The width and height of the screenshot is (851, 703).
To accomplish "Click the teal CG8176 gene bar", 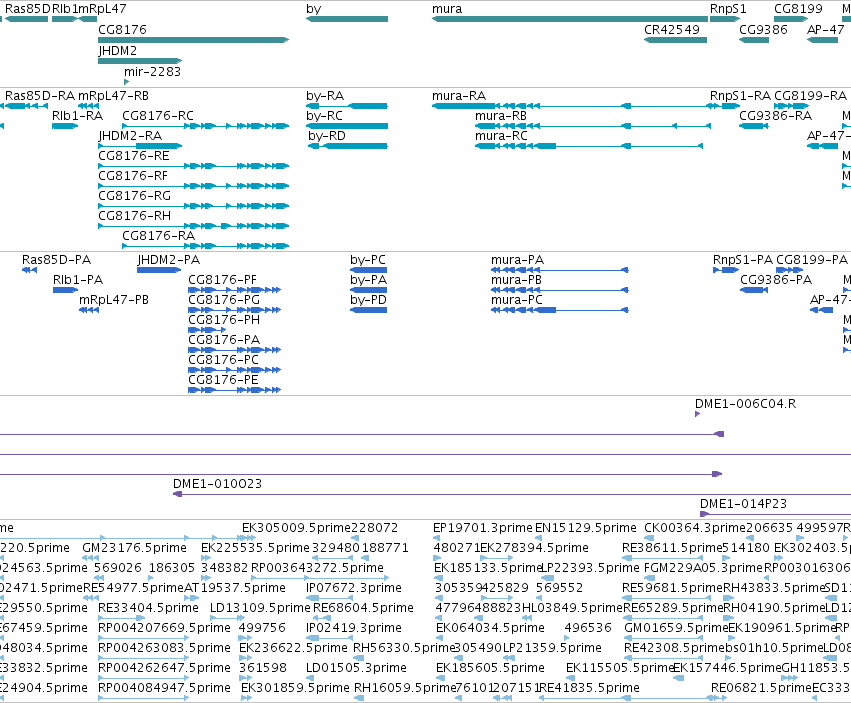I will coord(194,40).
